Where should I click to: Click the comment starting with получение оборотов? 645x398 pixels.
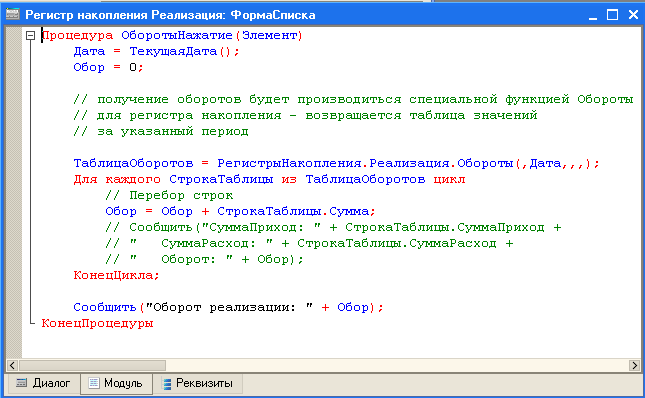click(353, 100)
